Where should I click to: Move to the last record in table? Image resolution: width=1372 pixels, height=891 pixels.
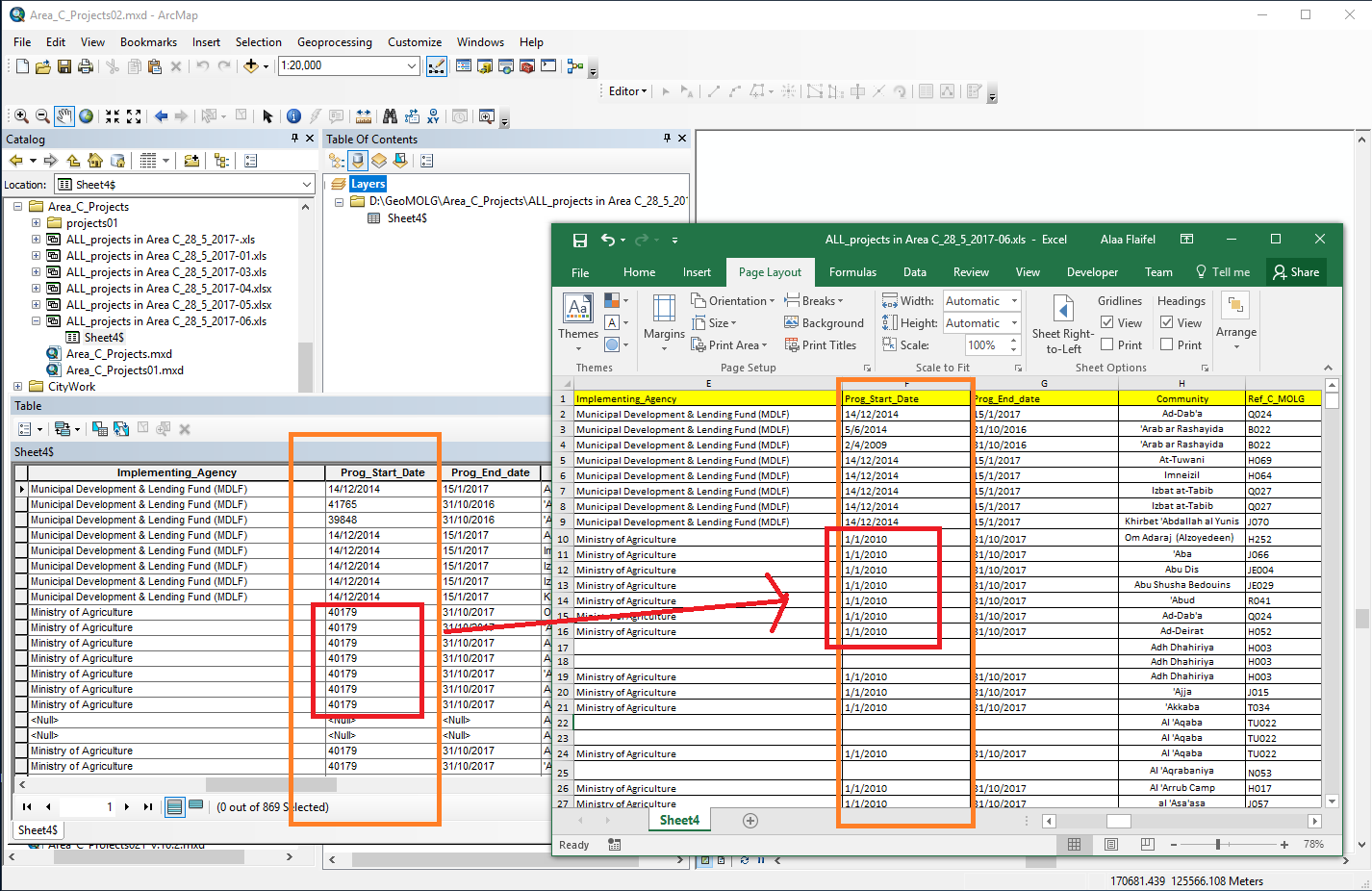point(147,807)
